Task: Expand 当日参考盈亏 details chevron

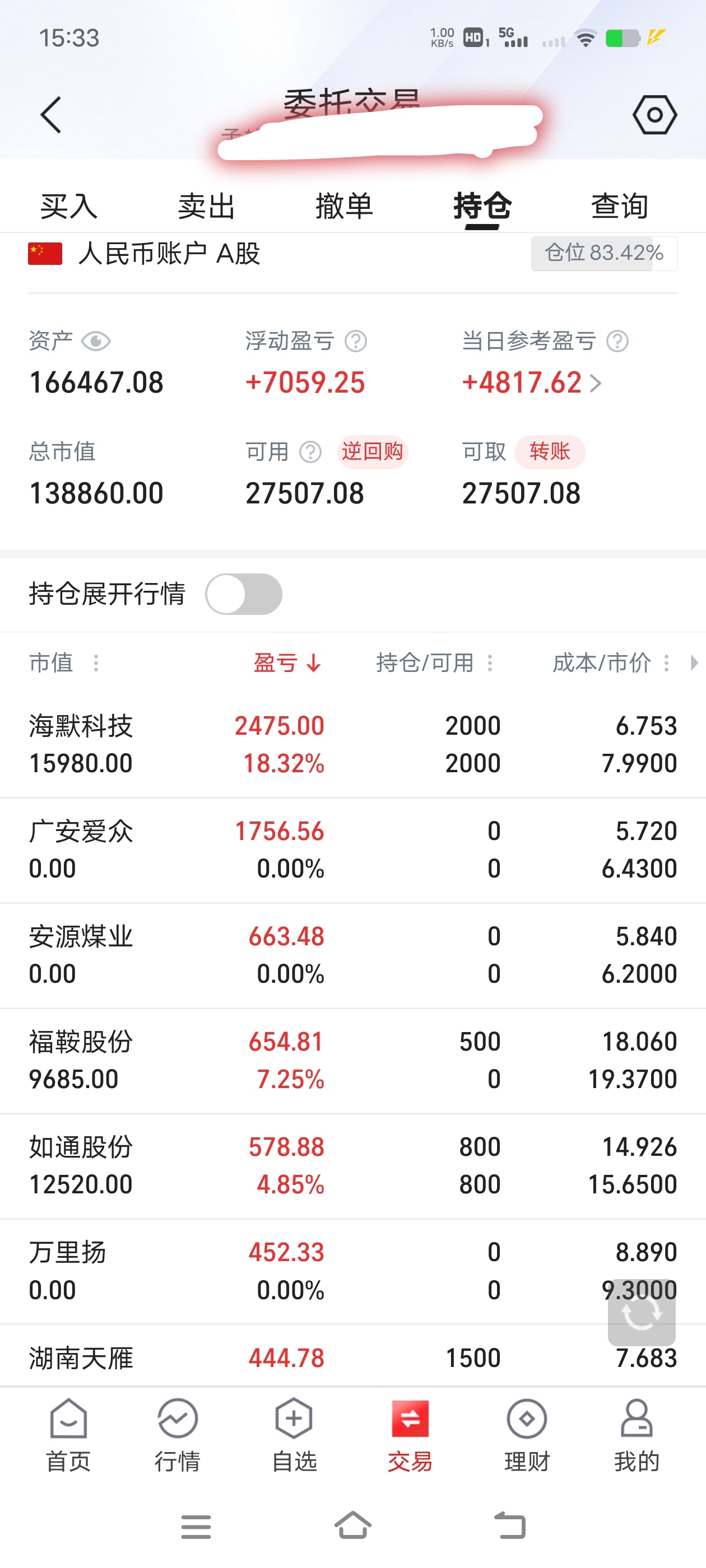Action: [596, 383]
